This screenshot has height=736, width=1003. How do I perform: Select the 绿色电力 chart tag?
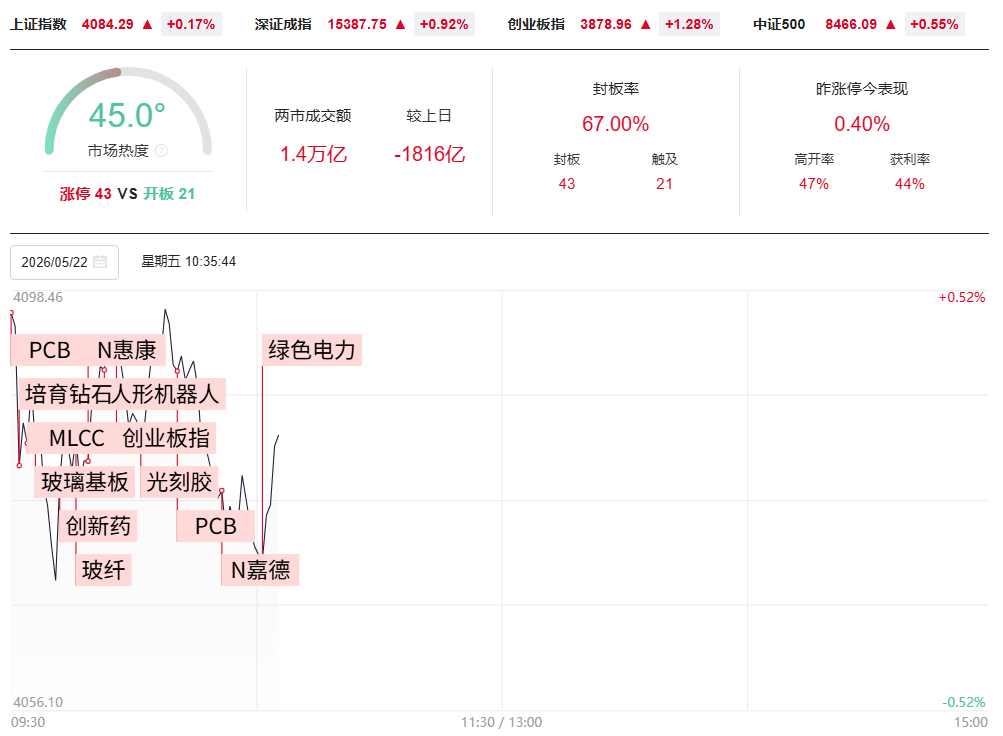click(x=312, y=350)
